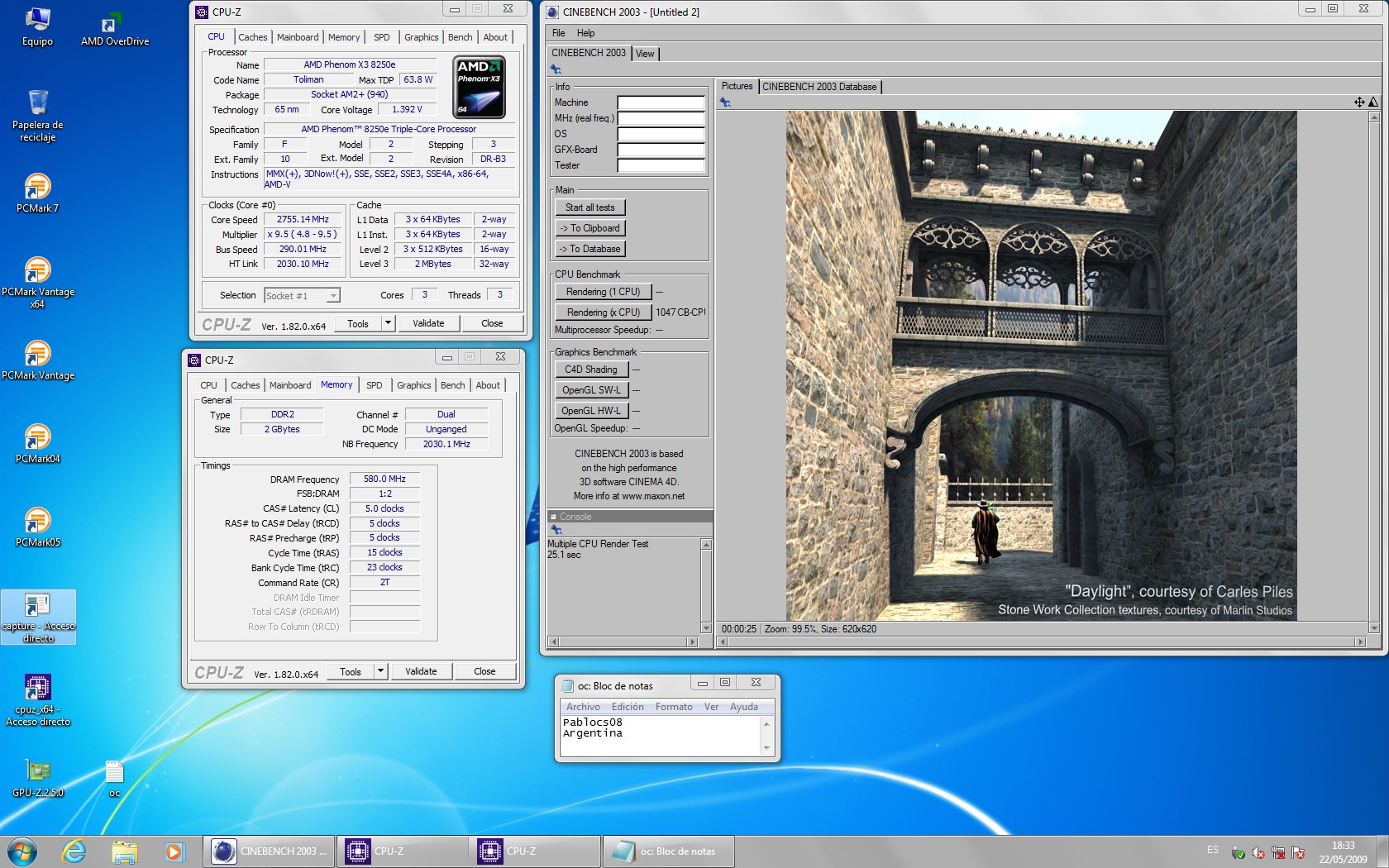
Task: Click the Tester input field
Action: (661, 165)
